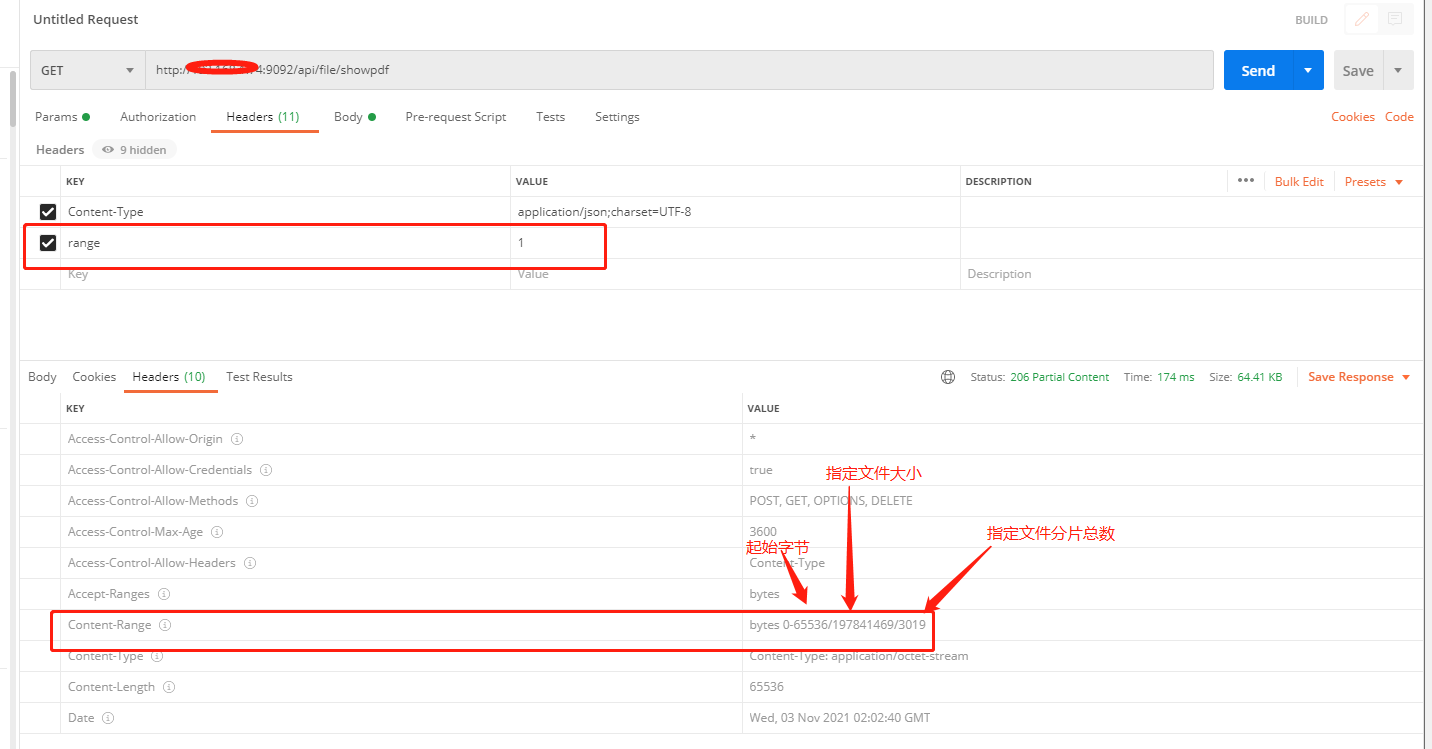Screen dimensions: 1432x749
Task: Switch to the Pre-request Script tab
Action: pyautogui.click(x=455, y=116)
